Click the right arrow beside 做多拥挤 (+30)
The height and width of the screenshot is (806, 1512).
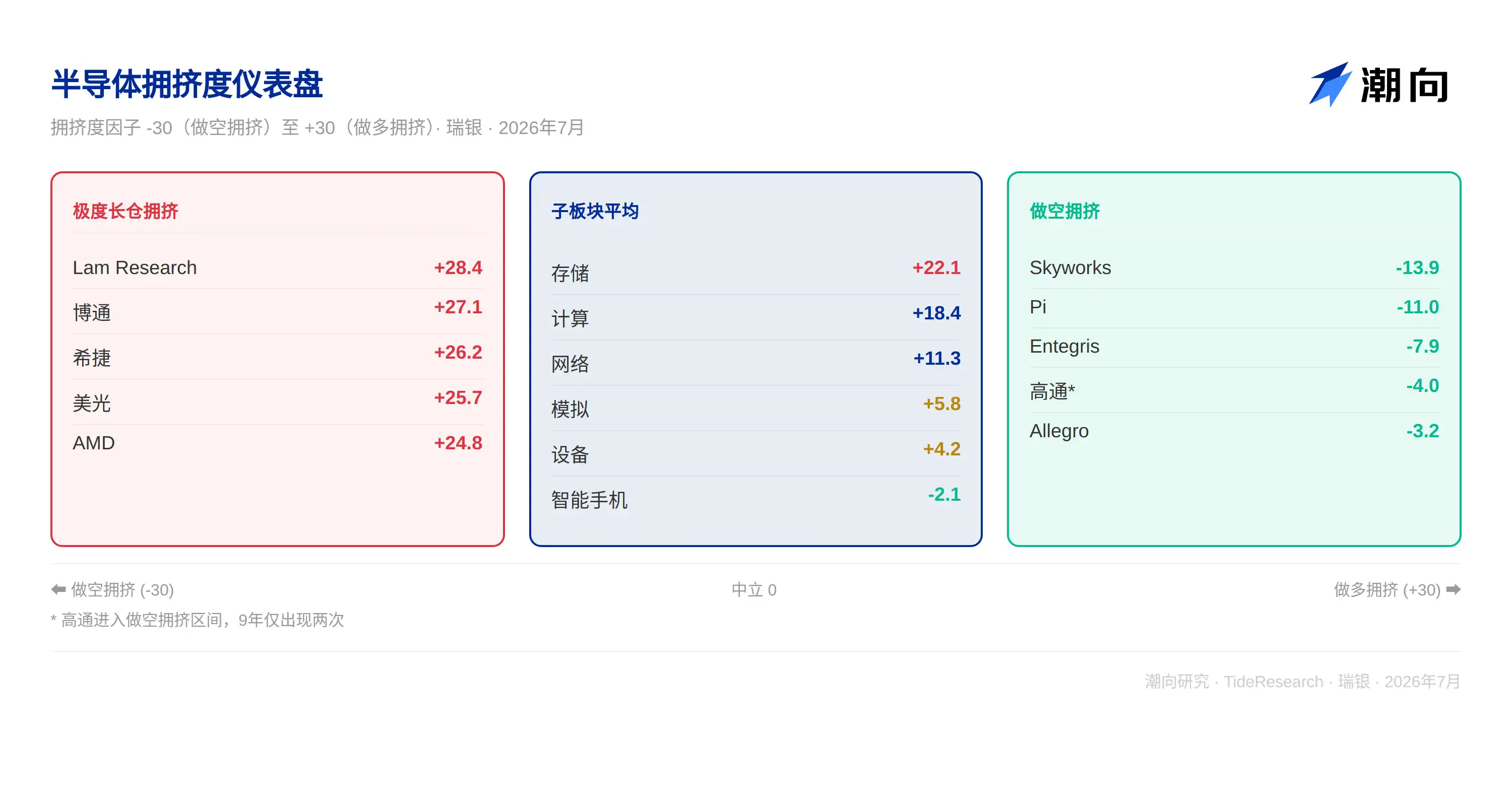click(1454, 589)
